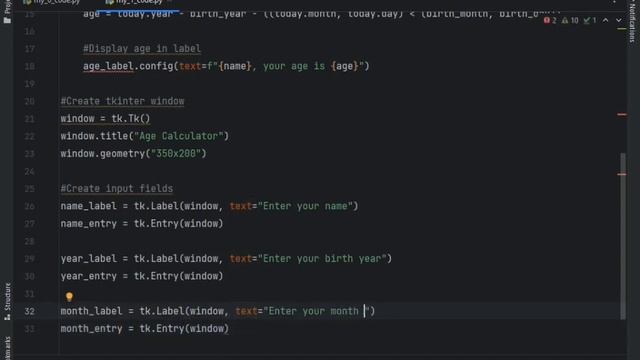Click the green checkmark typo indicator showing 1

(590, 20)
